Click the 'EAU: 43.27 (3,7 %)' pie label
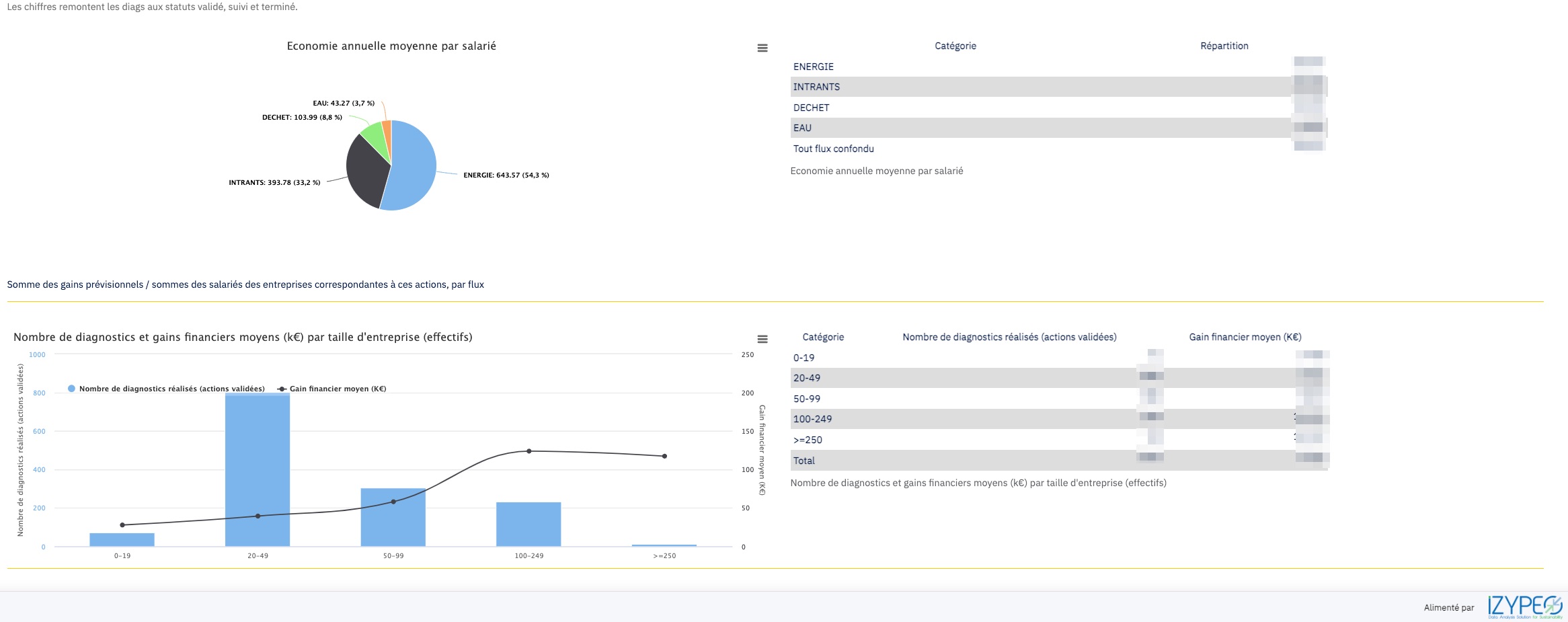This screenshot has width=1568, height=622. point(344,103)
